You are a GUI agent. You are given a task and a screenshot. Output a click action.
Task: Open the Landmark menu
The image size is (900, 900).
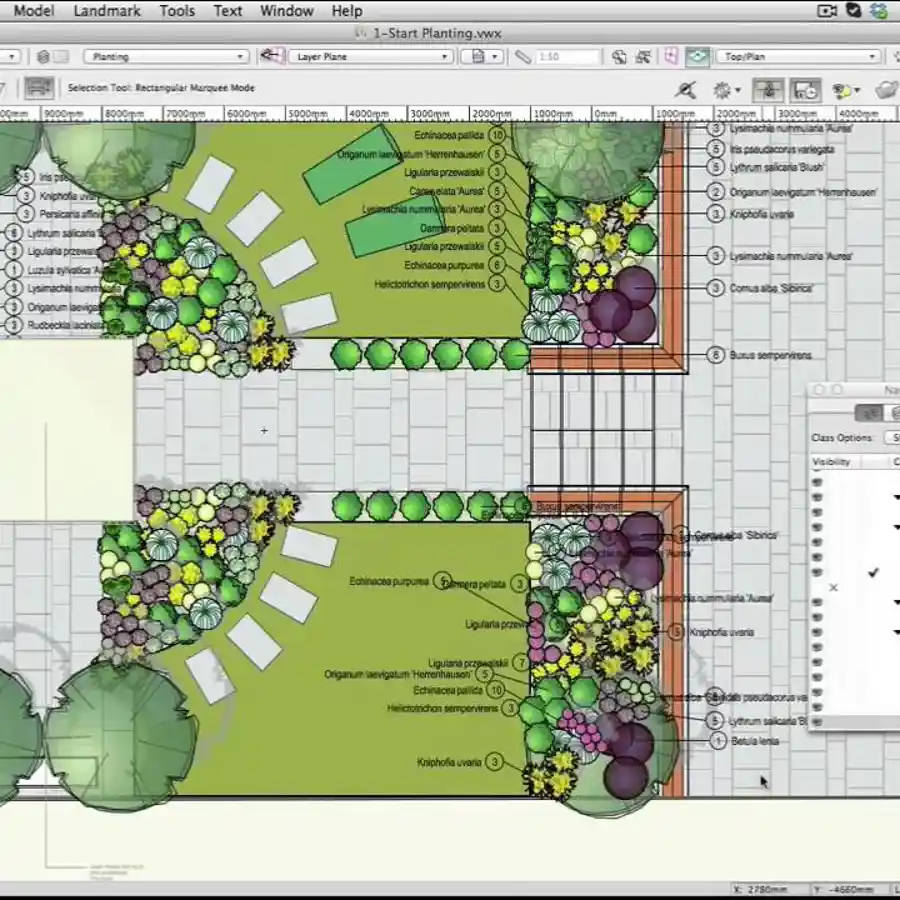tap(107, 11)
